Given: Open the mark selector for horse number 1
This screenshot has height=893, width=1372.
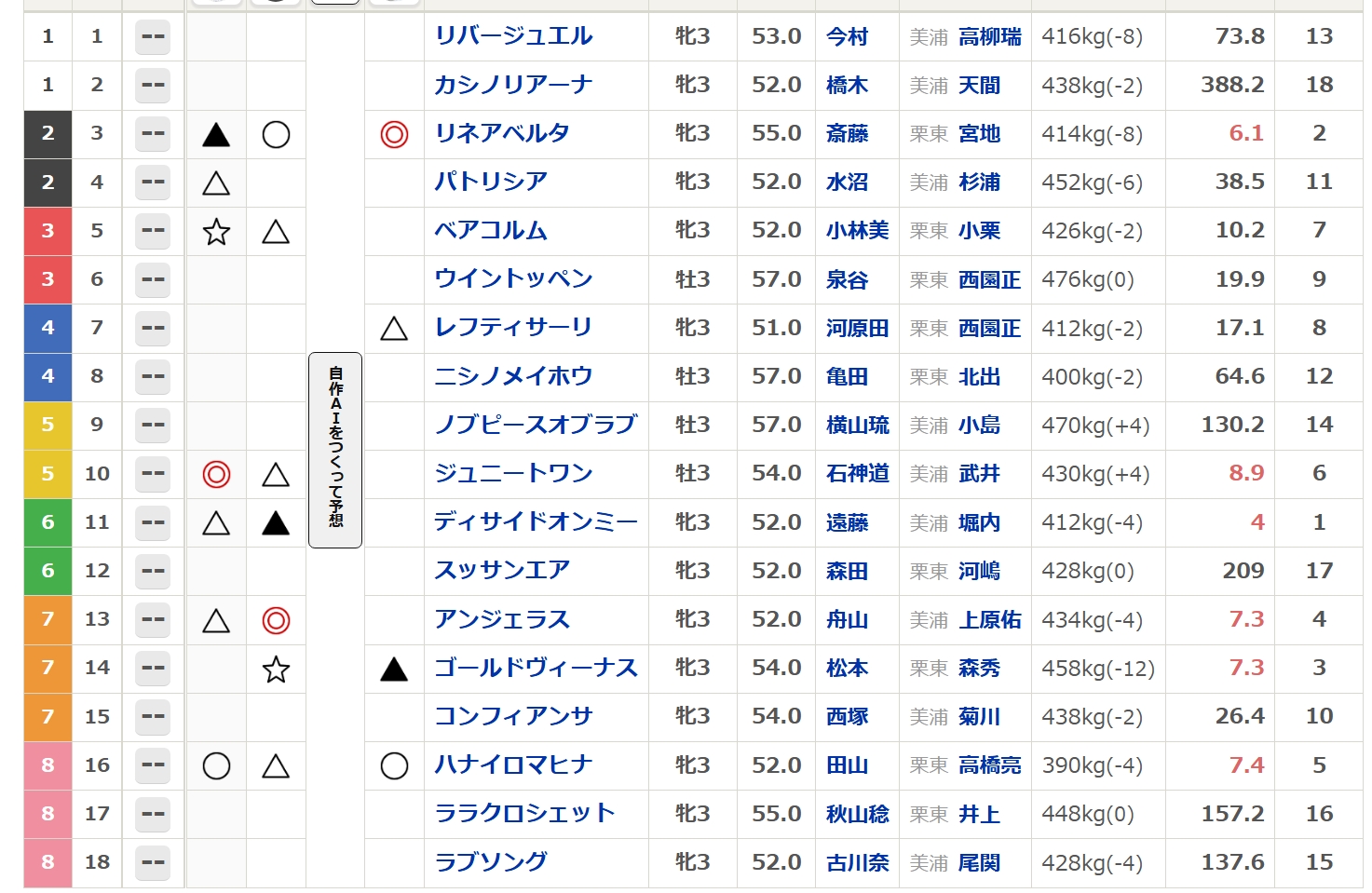Looking at the screenshot, I should tap(153, 37).
